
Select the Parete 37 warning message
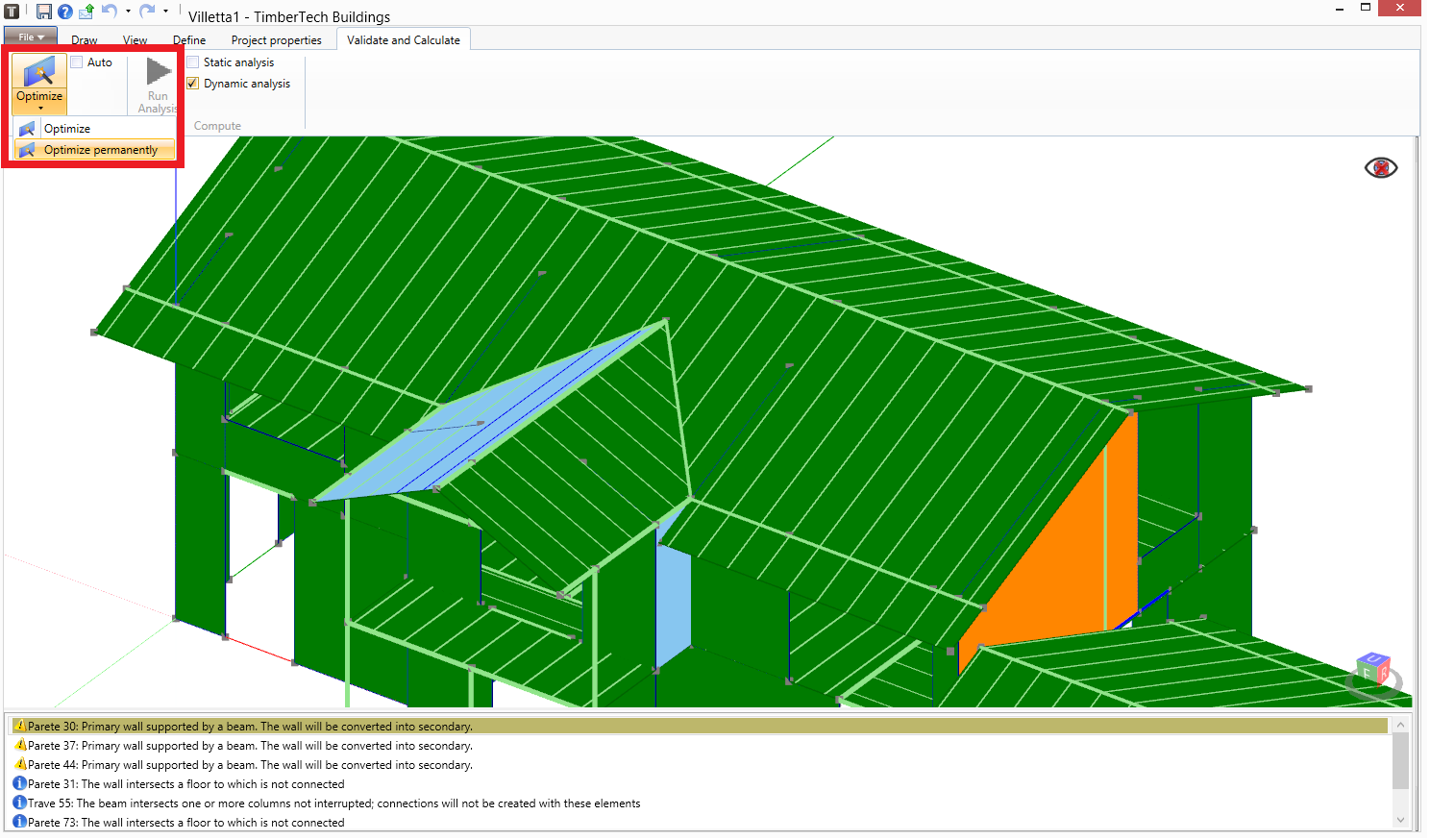[x=699, y=746]
